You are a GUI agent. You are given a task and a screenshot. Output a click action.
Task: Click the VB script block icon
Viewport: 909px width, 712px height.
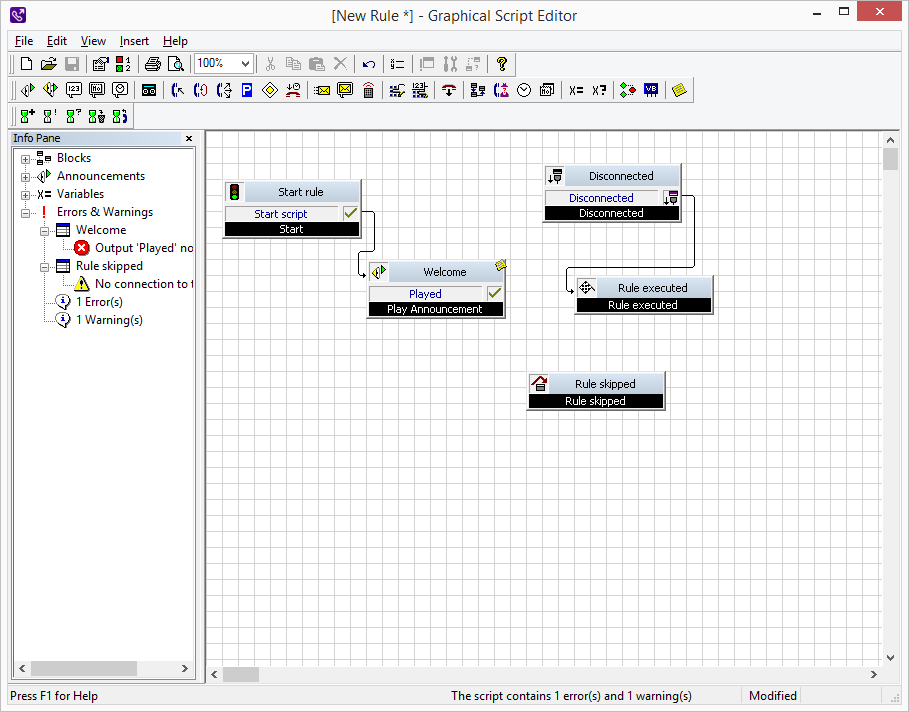click(651, 90)
